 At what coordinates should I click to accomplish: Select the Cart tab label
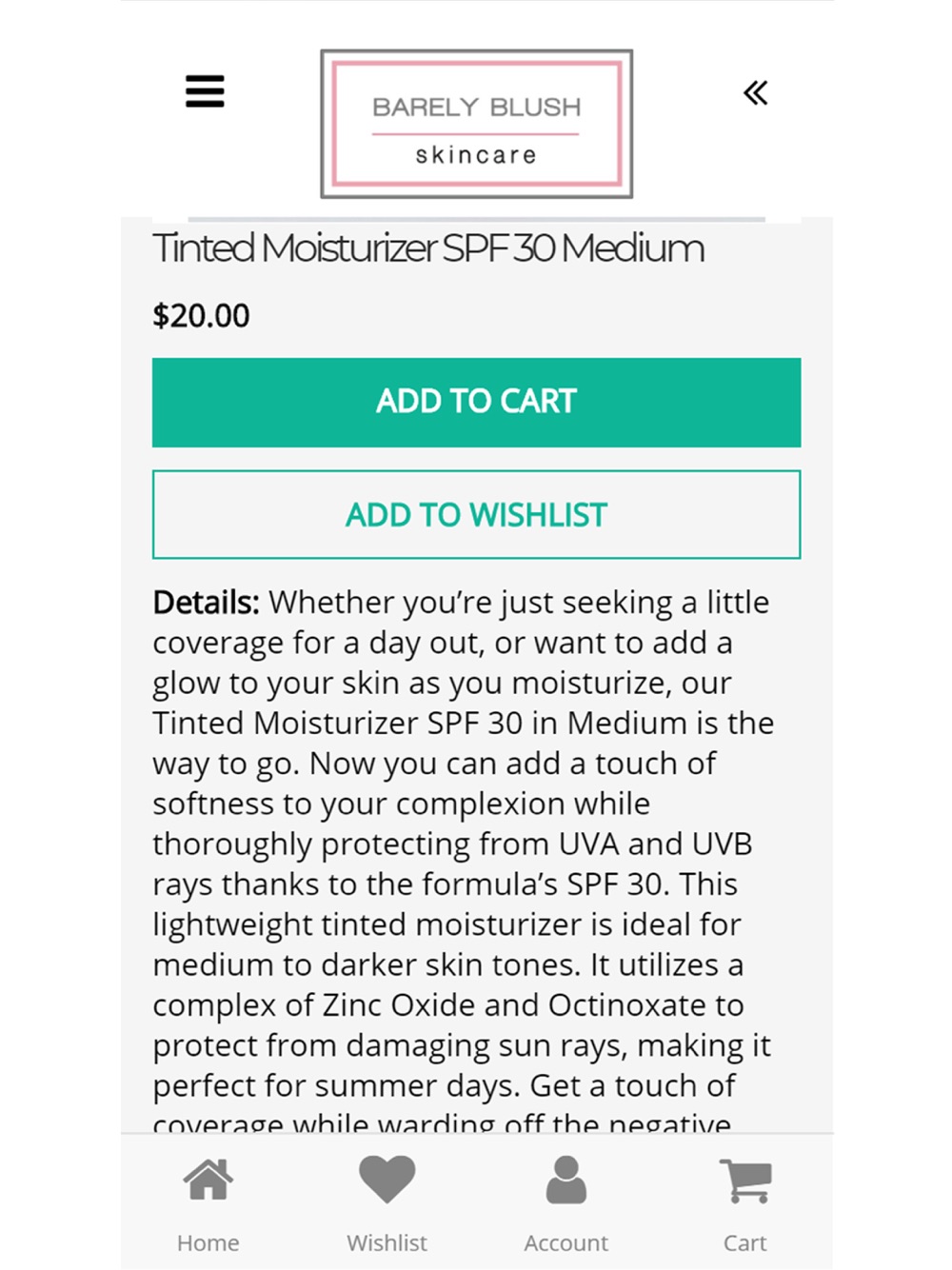[x=745, y=1242]
